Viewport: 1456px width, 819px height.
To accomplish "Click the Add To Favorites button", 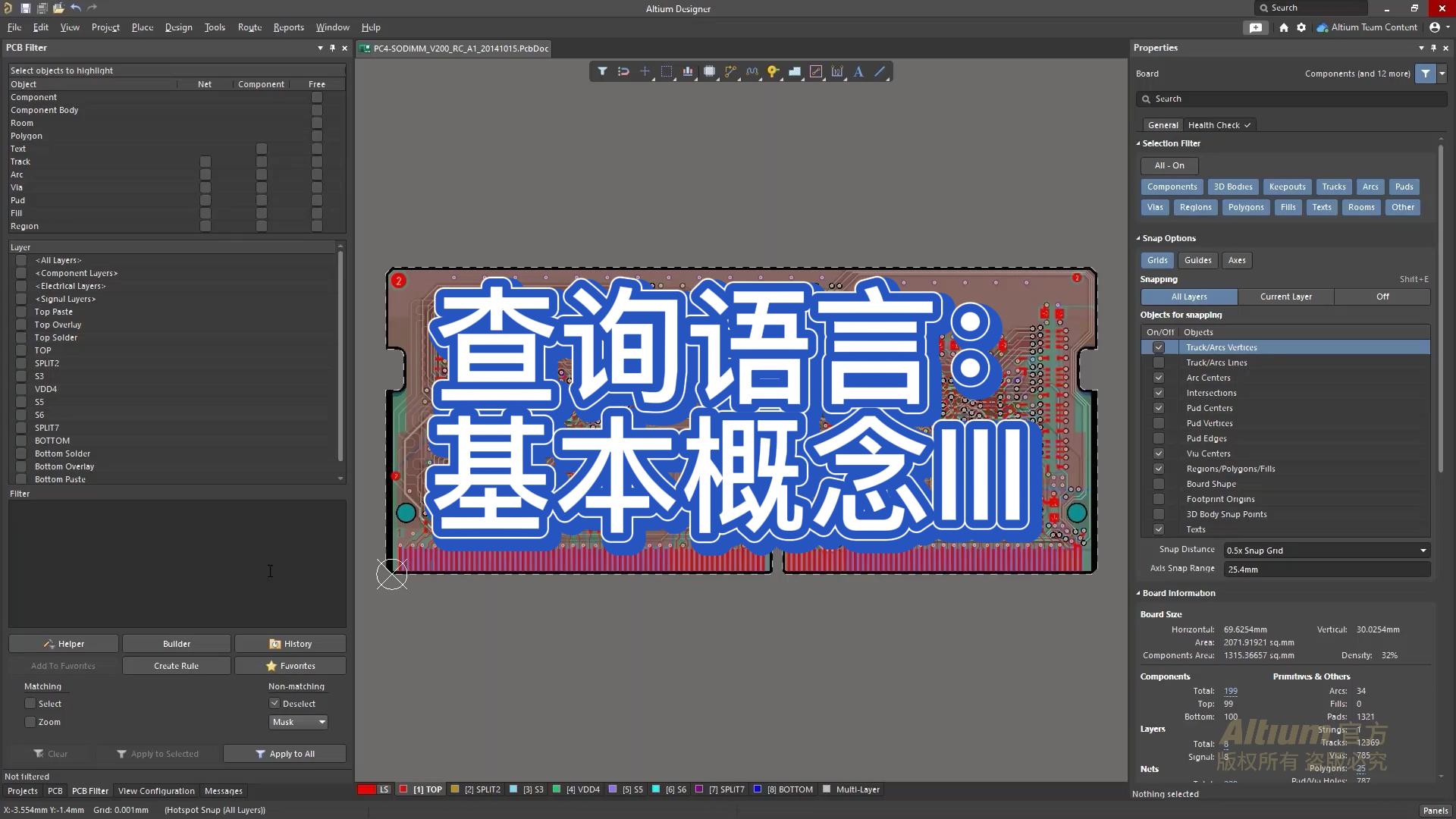I will pyautogui.click(x=63, y=665).
